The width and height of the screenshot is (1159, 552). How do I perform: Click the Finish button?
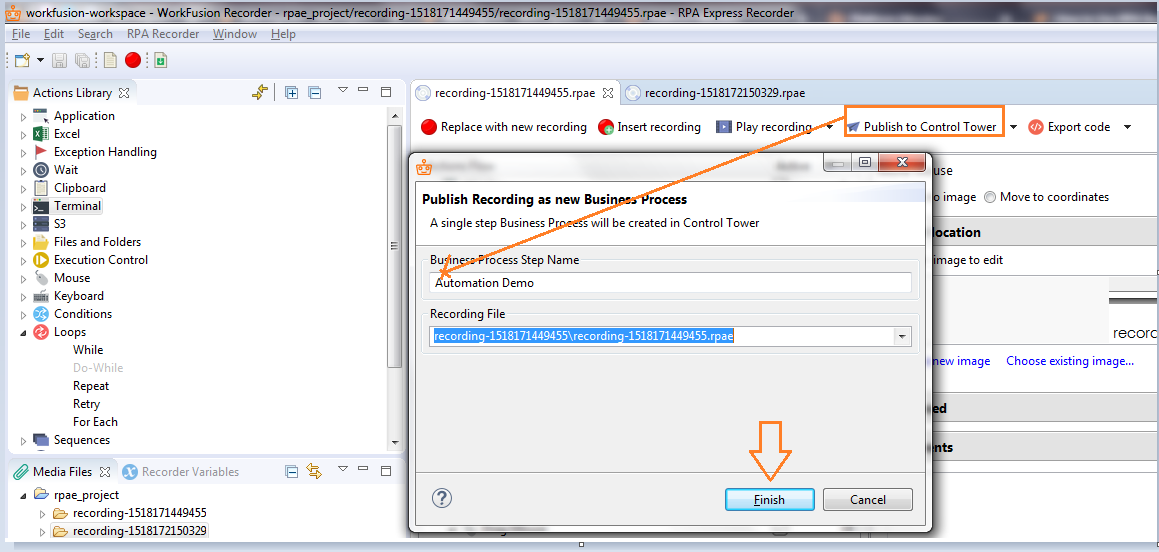click(769, 500)
